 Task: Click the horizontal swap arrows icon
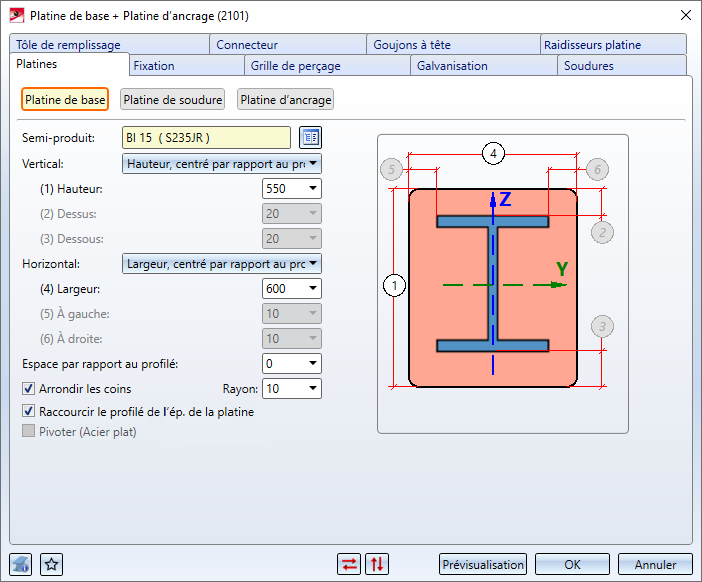pyautogui.click(x=349, y=564)
